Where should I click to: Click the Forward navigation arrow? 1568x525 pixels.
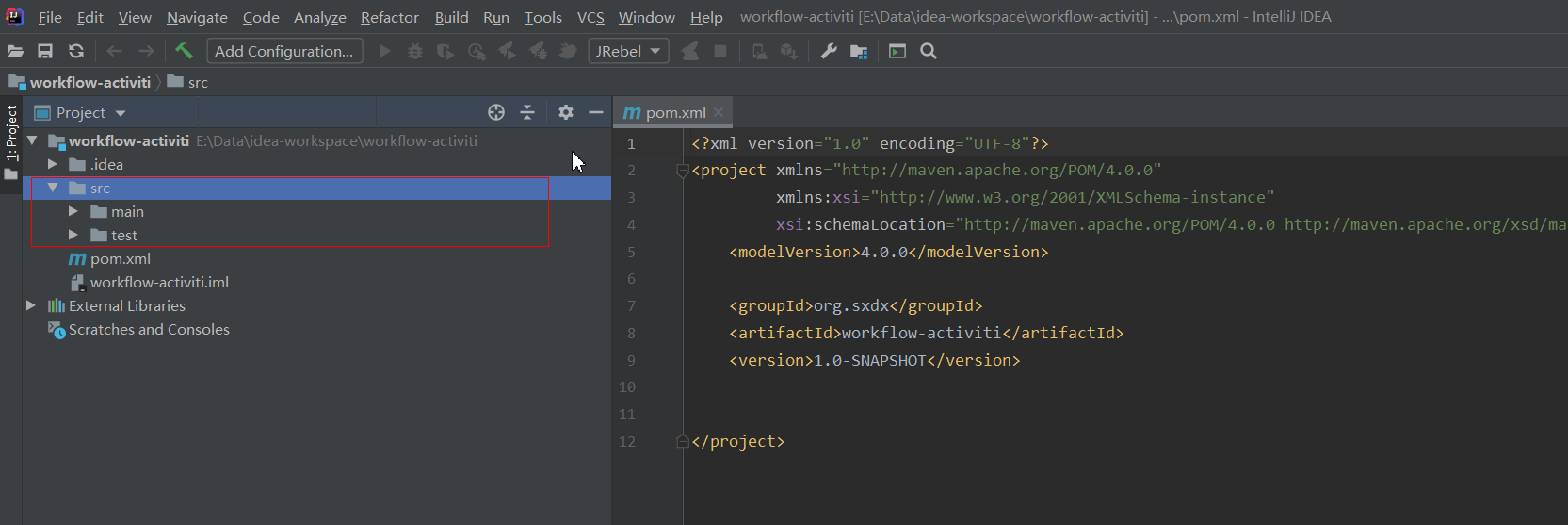click(146, 51)
